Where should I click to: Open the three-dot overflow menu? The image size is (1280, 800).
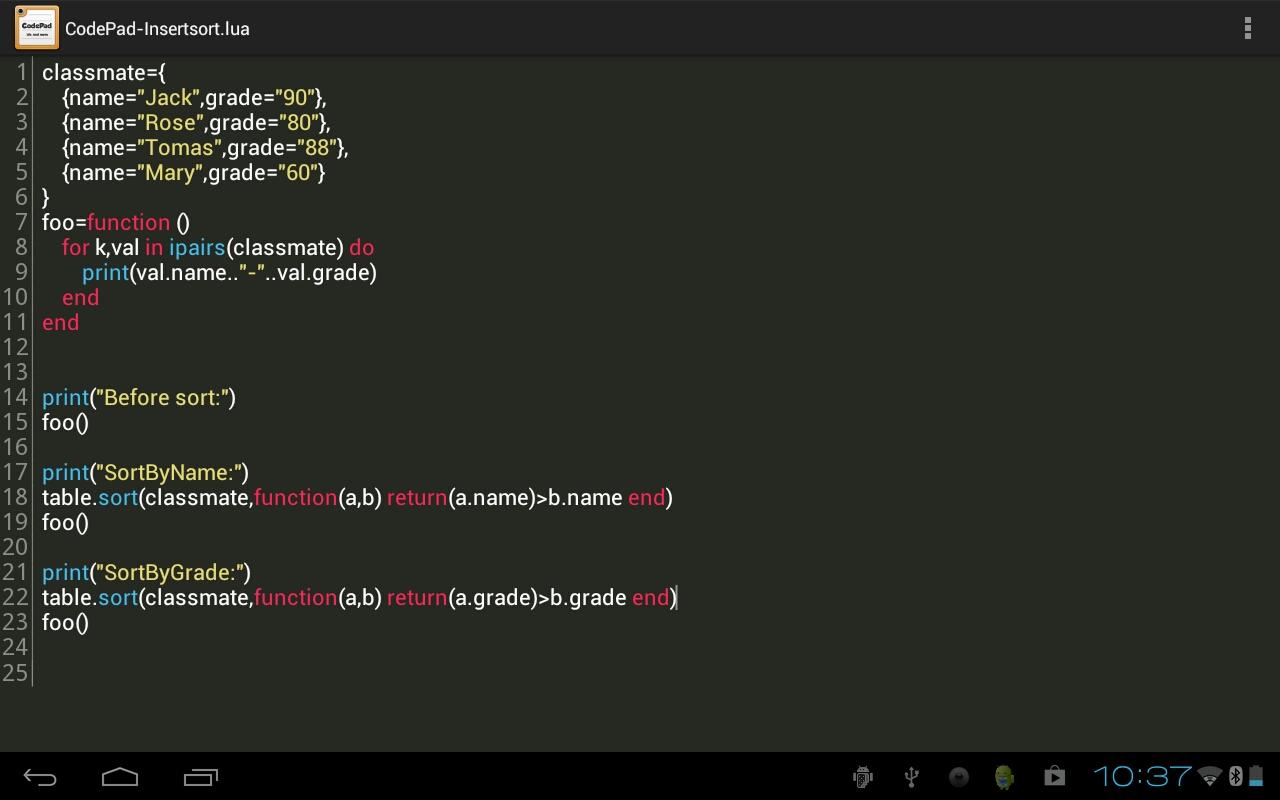(x=1247, y=28)
